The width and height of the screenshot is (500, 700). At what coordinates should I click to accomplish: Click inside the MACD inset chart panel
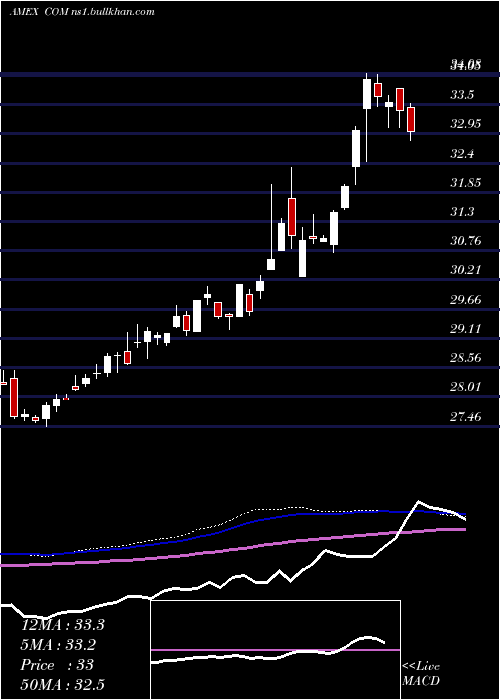coord(275,650)
